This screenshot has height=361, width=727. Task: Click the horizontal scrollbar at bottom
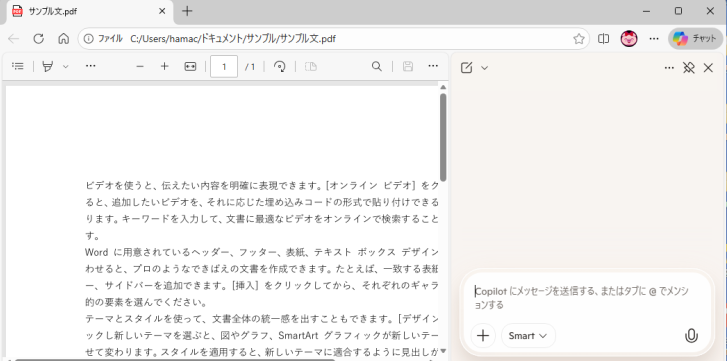pos(174,360)
